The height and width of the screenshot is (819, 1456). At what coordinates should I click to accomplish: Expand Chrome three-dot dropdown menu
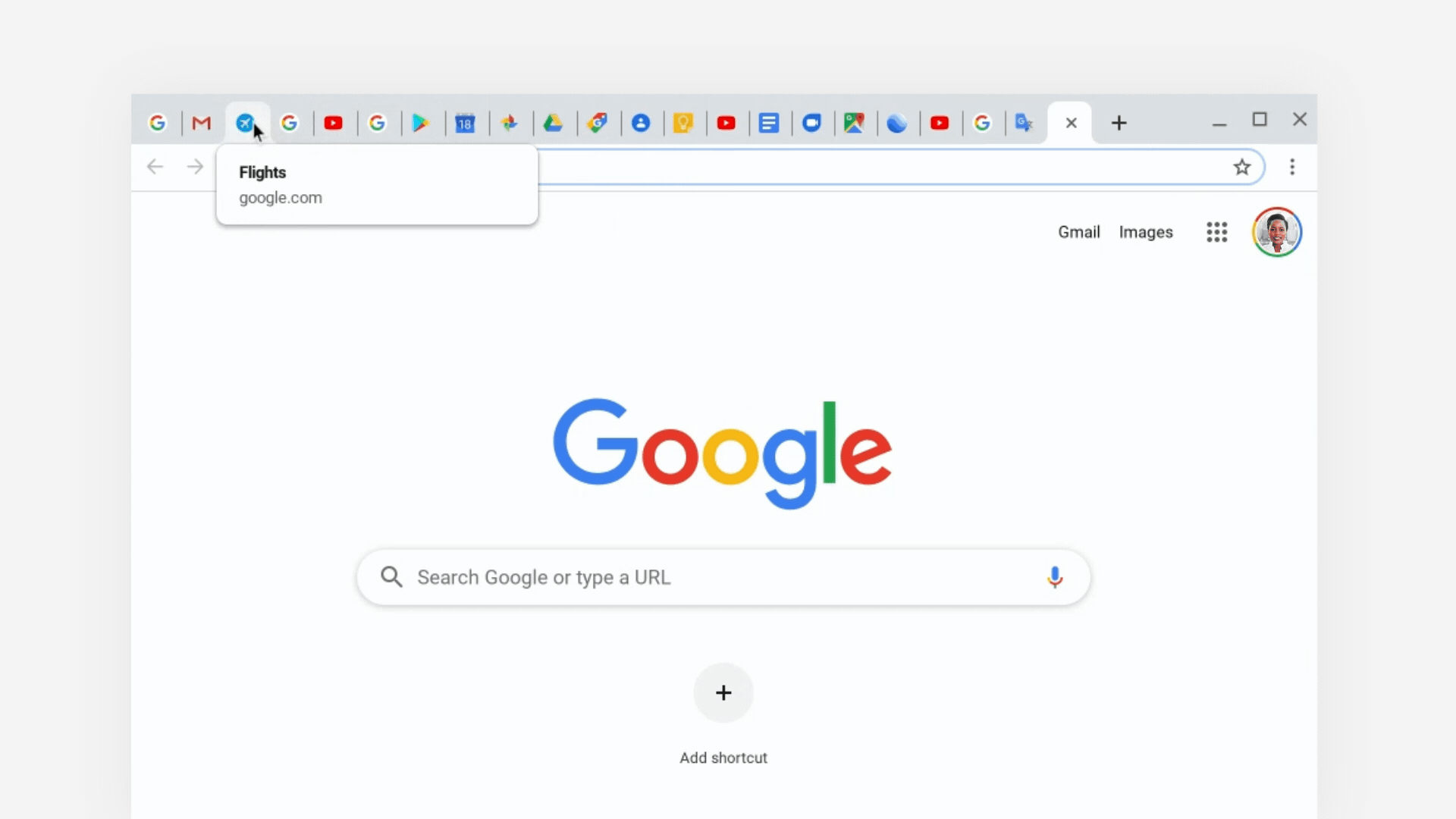point(1292,166)
